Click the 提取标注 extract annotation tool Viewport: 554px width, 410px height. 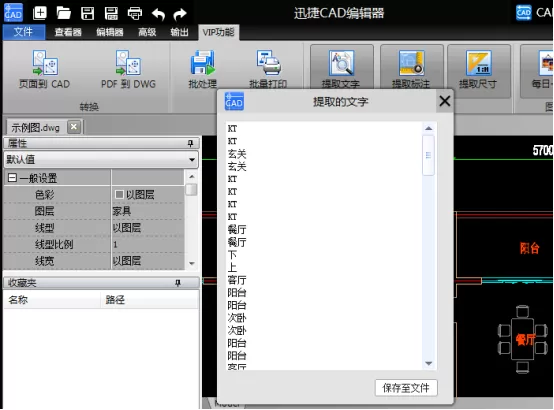point(411,67)
